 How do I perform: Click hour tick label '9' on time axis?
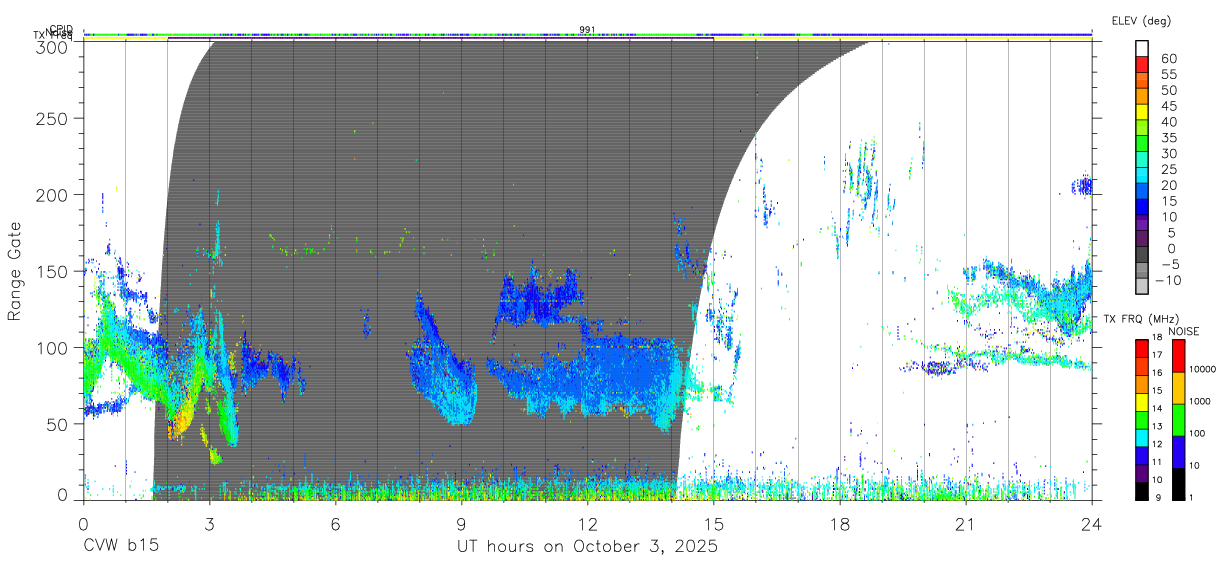pos(461,524)
